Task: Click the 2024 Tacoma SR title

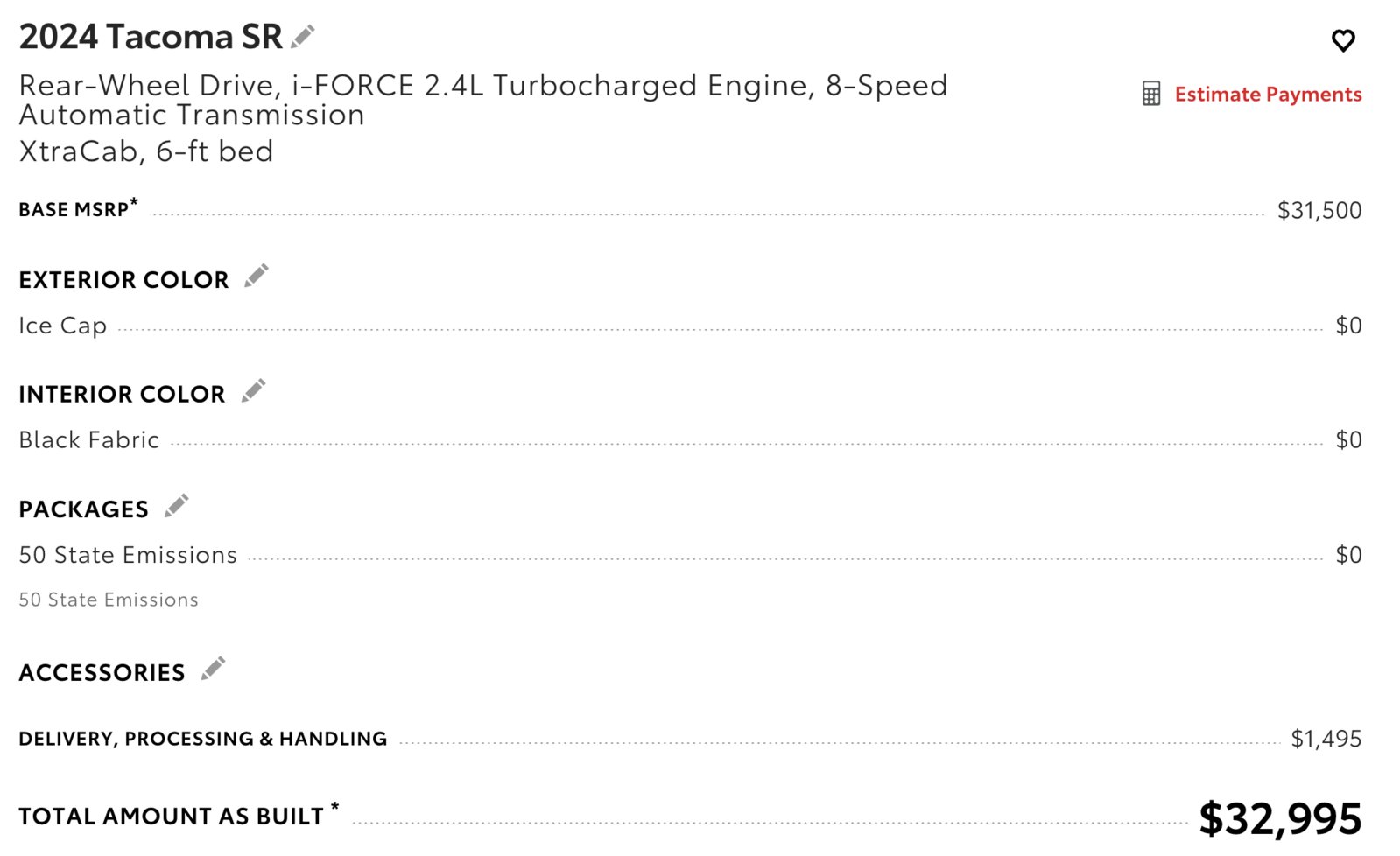Action: pyautogui.click(x=151, y=37)
